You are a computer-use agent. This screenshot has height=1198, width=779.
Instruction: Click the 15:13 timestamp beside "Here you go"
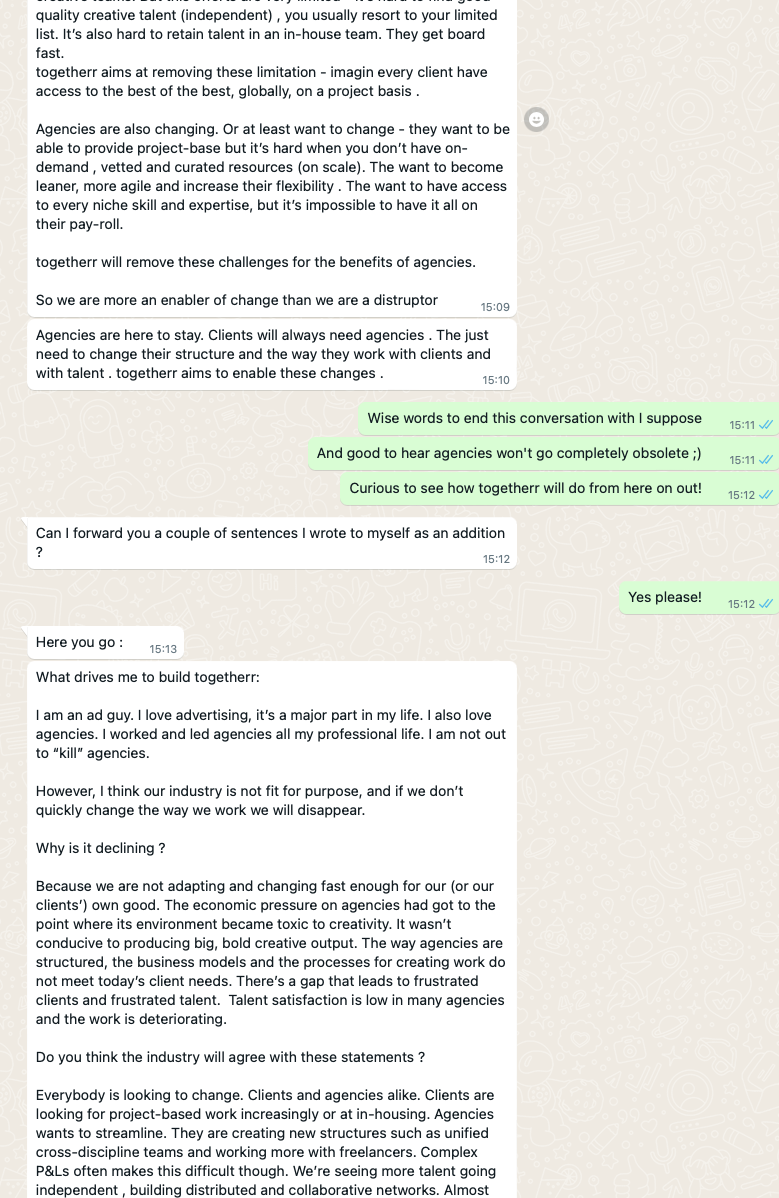coord(163,649)
